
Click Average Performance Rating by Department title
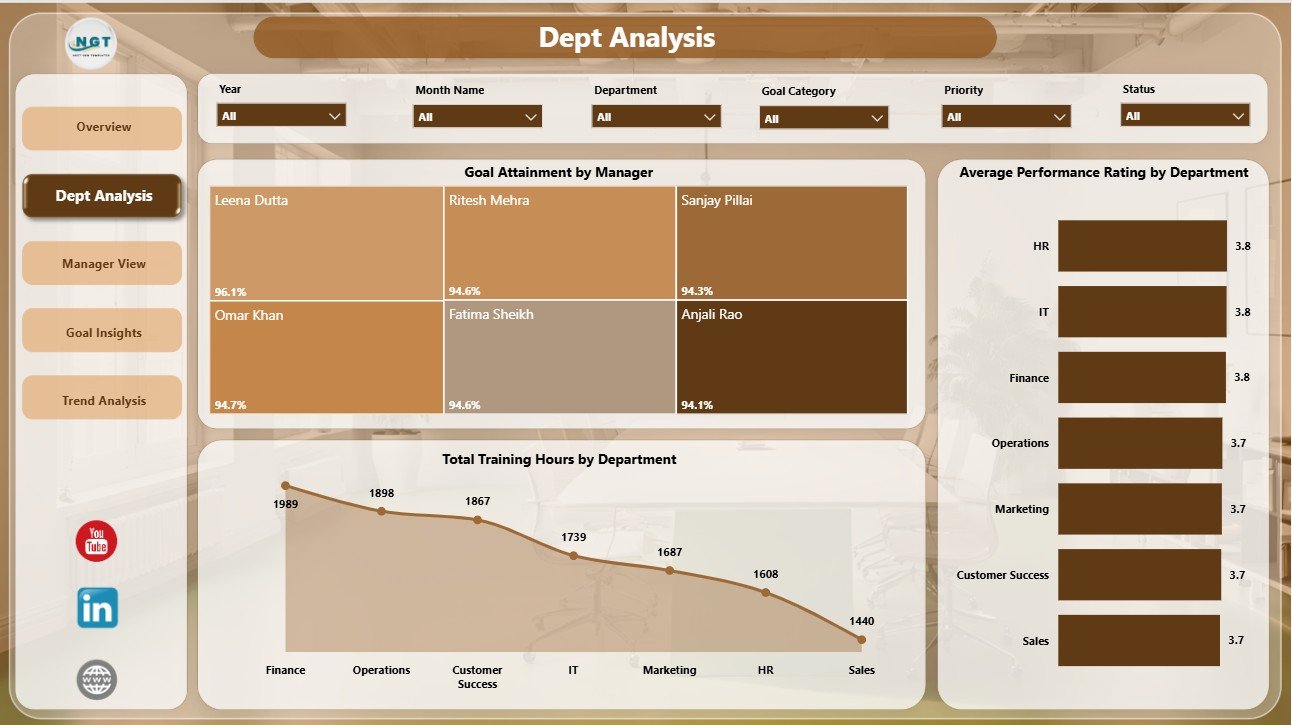tap(1104, 172)
